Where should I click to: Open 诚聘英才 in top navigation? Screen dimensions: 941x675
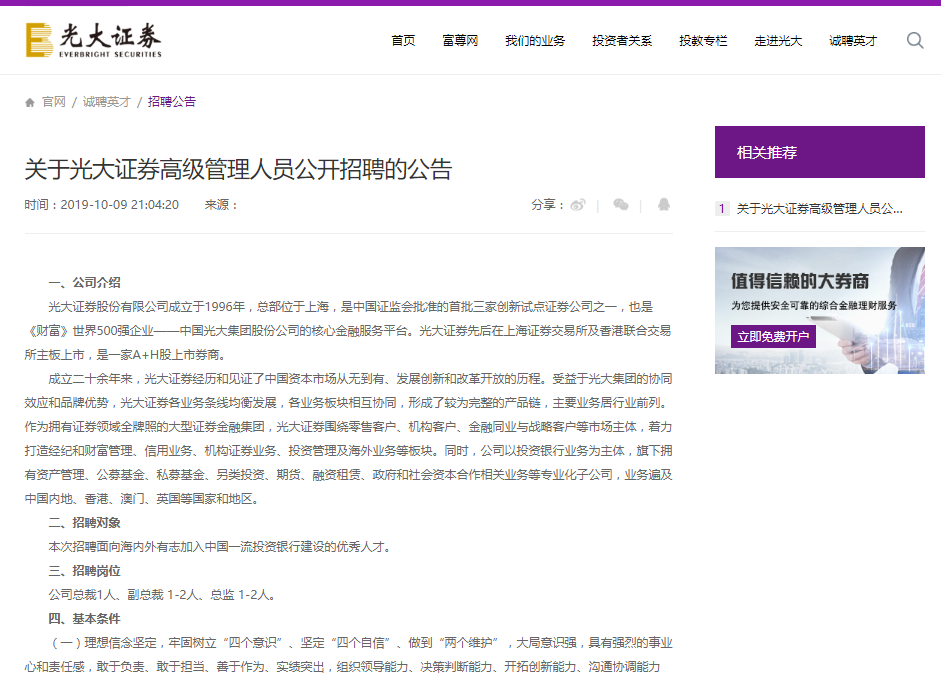point(853,41)
